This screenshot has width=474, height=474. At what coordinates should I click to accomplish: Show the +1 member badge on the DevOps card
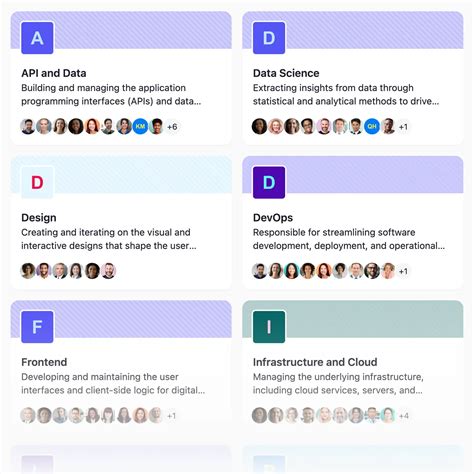coord(403,271)
